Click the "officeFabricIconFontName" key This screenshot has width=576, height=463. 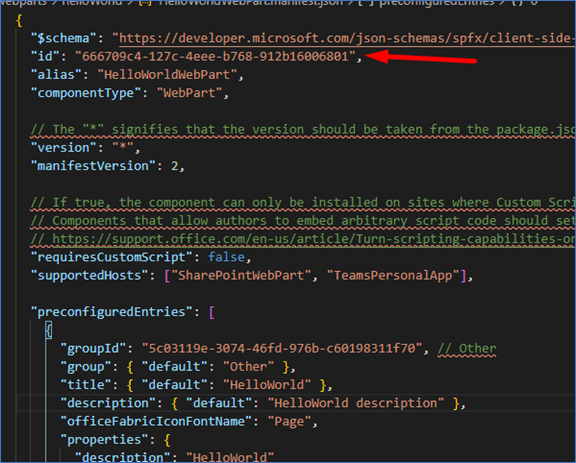(156, 422)
